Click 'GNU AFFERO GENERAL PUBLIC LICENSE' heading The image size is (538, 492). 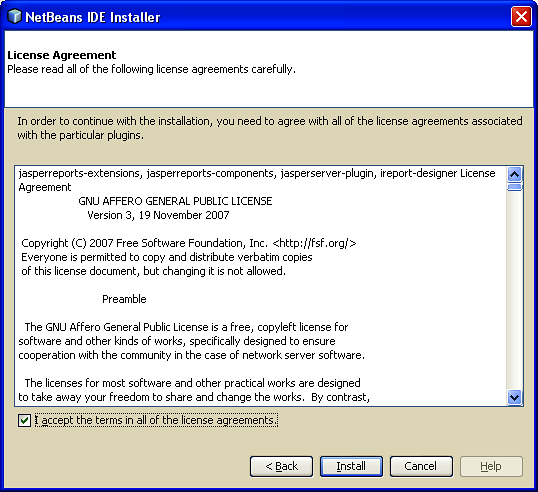point(175,201)
